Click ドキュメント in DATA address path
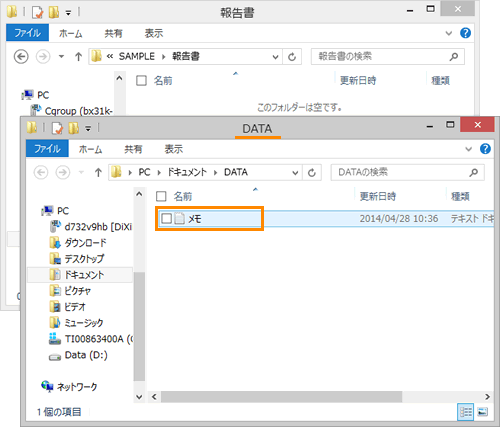This screenshot has width=500, height=427. coord(187,172)
